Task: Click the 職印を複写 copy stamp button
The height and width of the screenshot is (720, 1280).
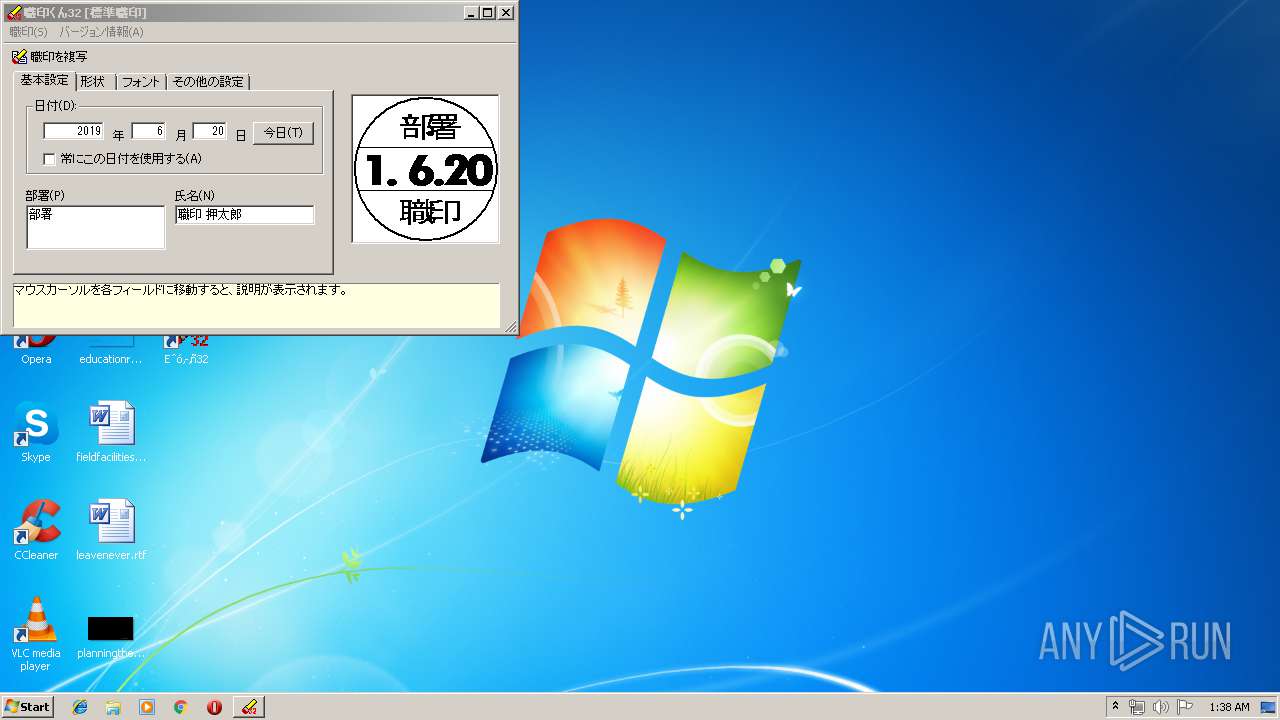Action: click(50, 57)
